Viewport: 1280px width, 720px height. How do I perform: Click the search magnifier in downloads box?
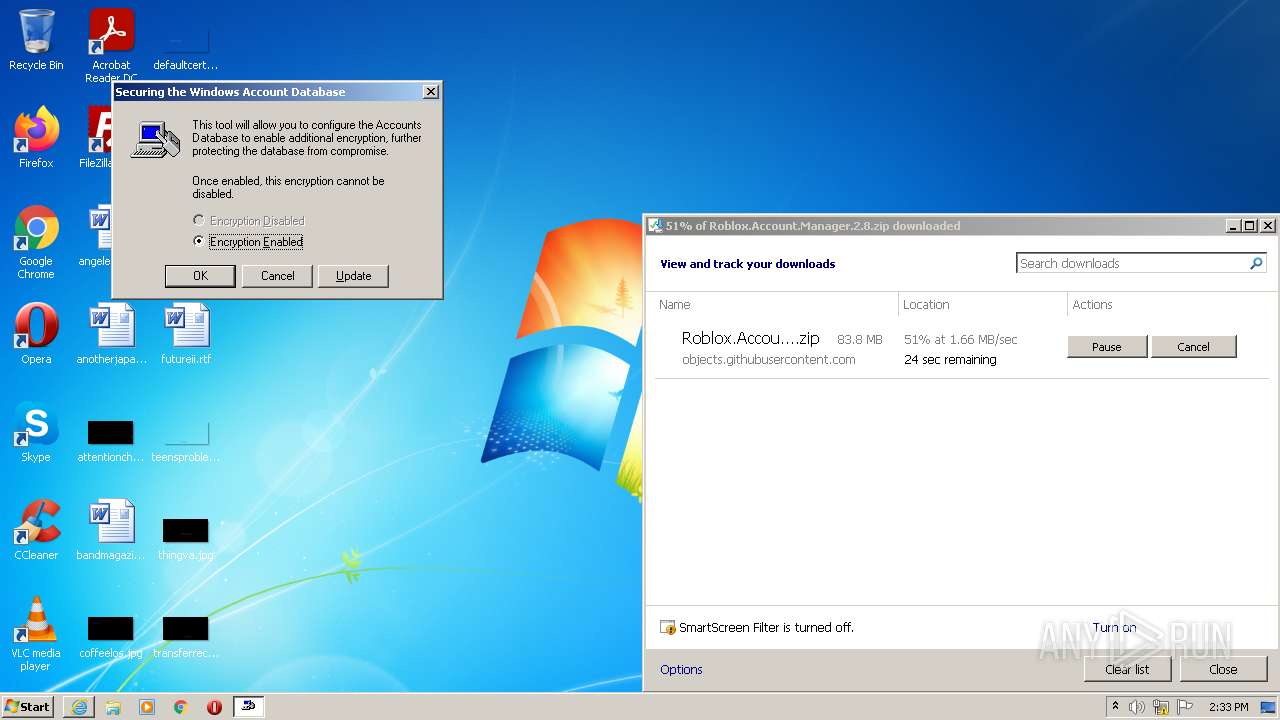[x=1256, y=263]
